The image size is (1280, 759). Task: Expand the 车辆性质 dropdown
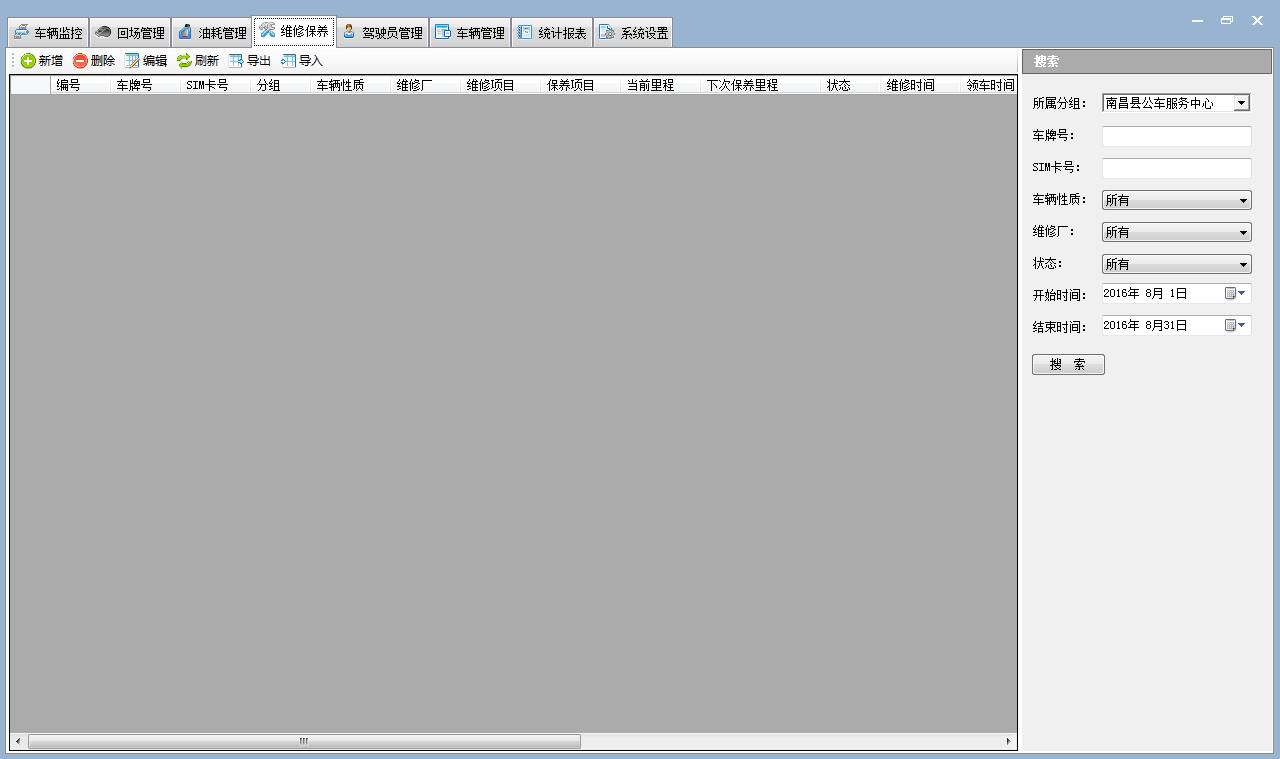[1243, 201]
